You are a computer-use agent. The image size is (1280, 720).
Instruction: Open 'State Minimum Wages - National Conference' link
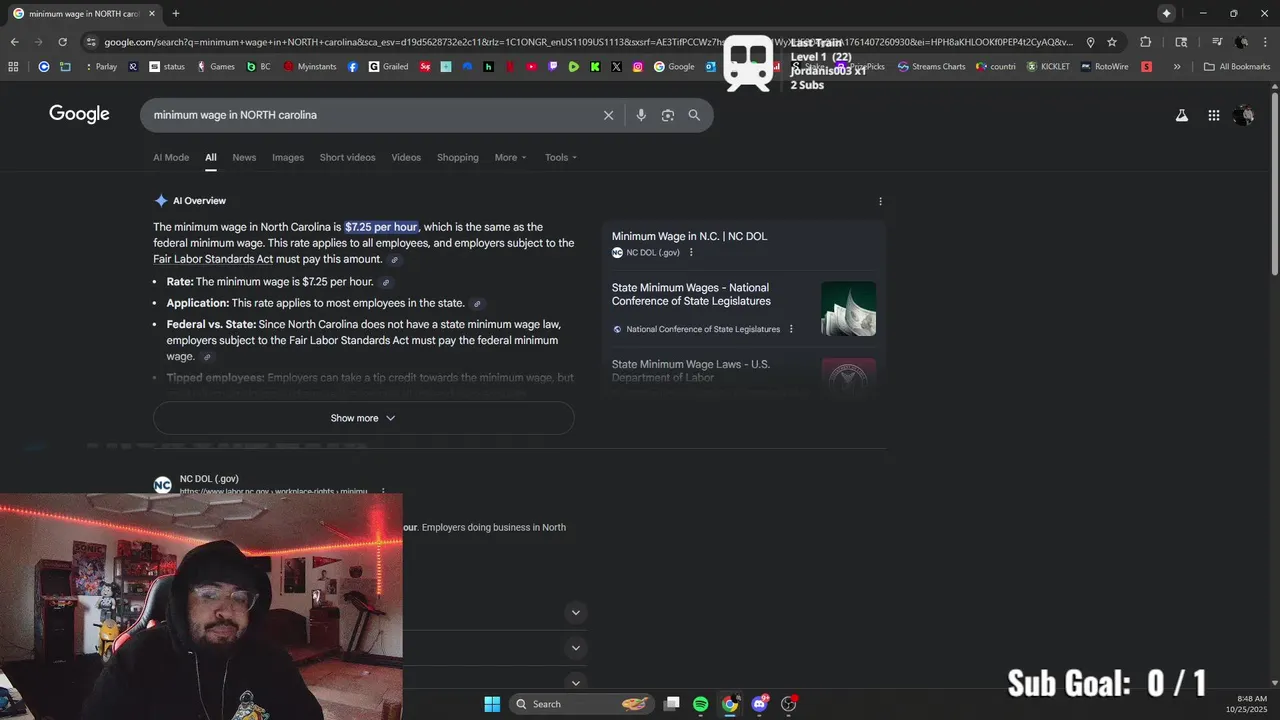point(691,294)
